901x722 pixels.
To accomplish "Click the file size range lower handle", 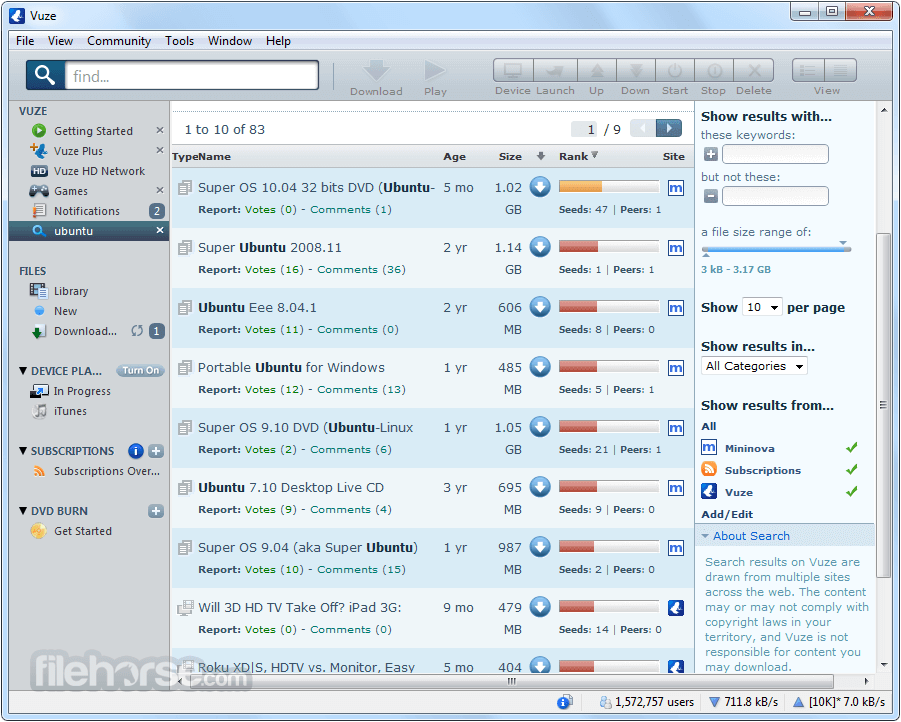I will tap(706, 254).
